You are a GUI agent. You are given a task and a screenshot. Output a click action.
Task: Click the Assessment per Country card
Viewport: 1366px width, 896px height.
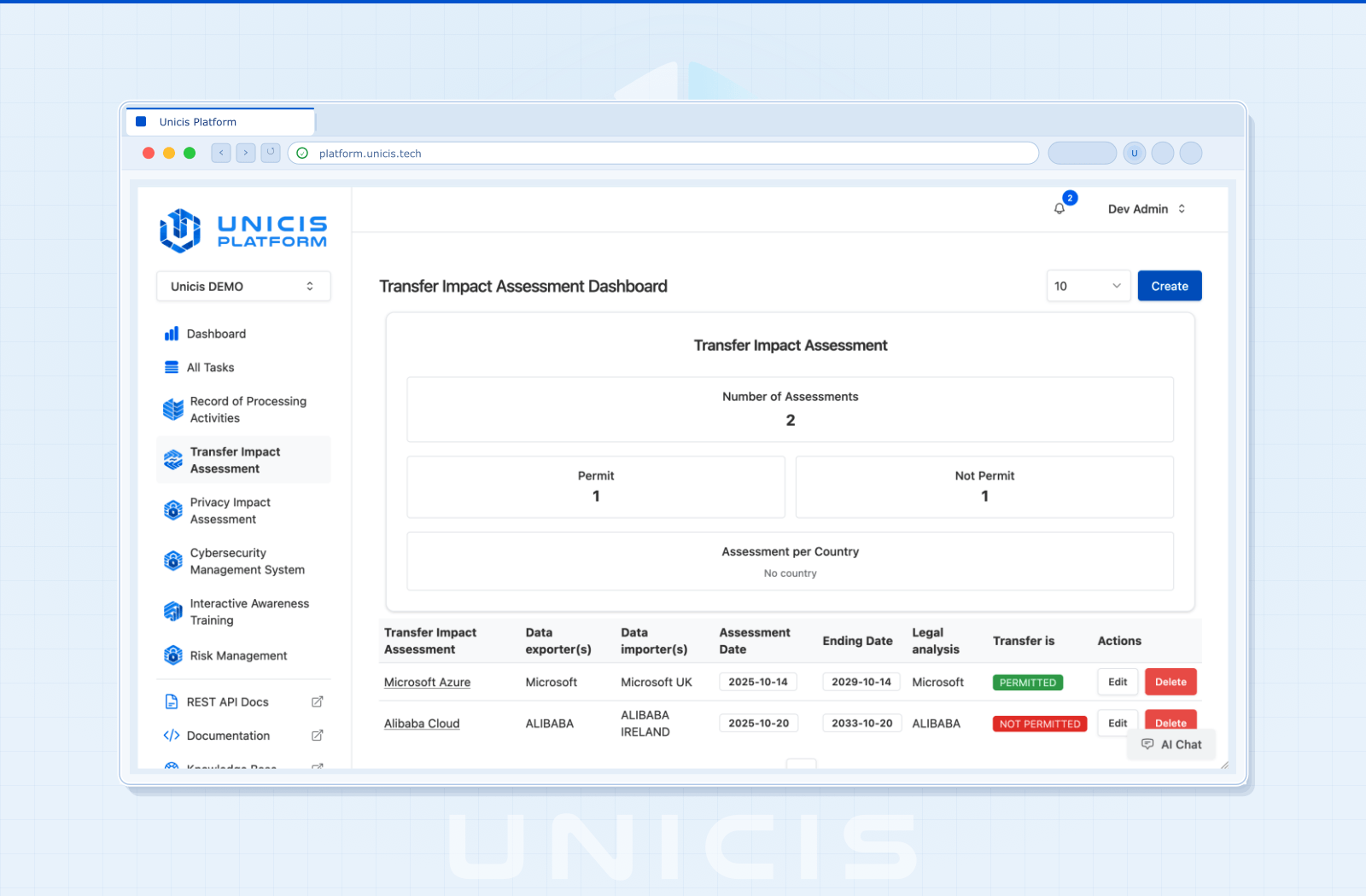coord(791,561)
